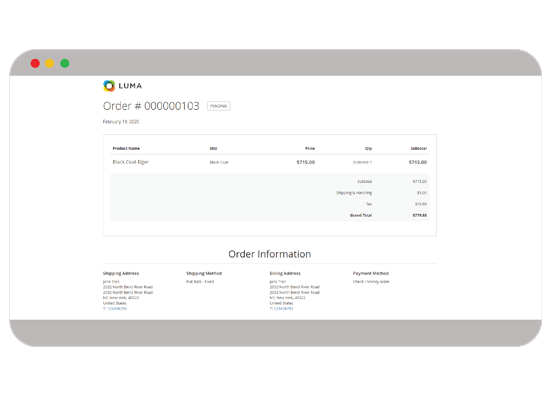The image size is (551, 395).
Task: Click the 'Order # 000000103' heading
Action: coord(151,106)
